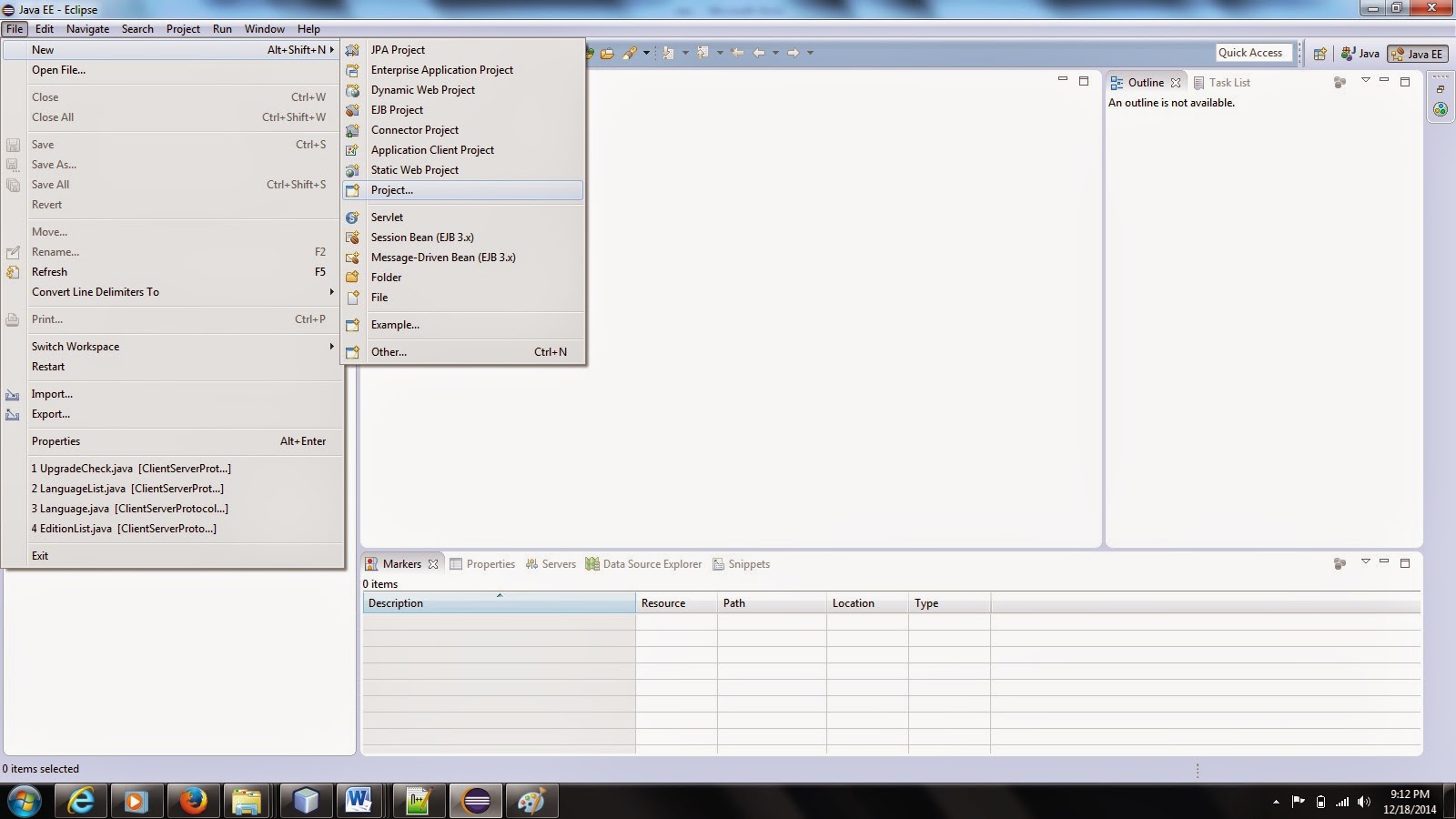Select Session Bean (EJB 3.x) menu item
The image size is (1456, 819).
pos(463,238)
